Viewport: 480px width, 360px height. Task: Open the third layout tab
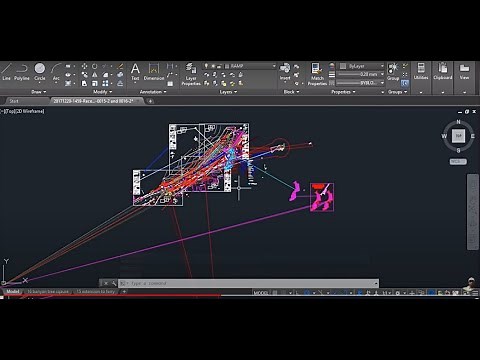click(96, 291)
